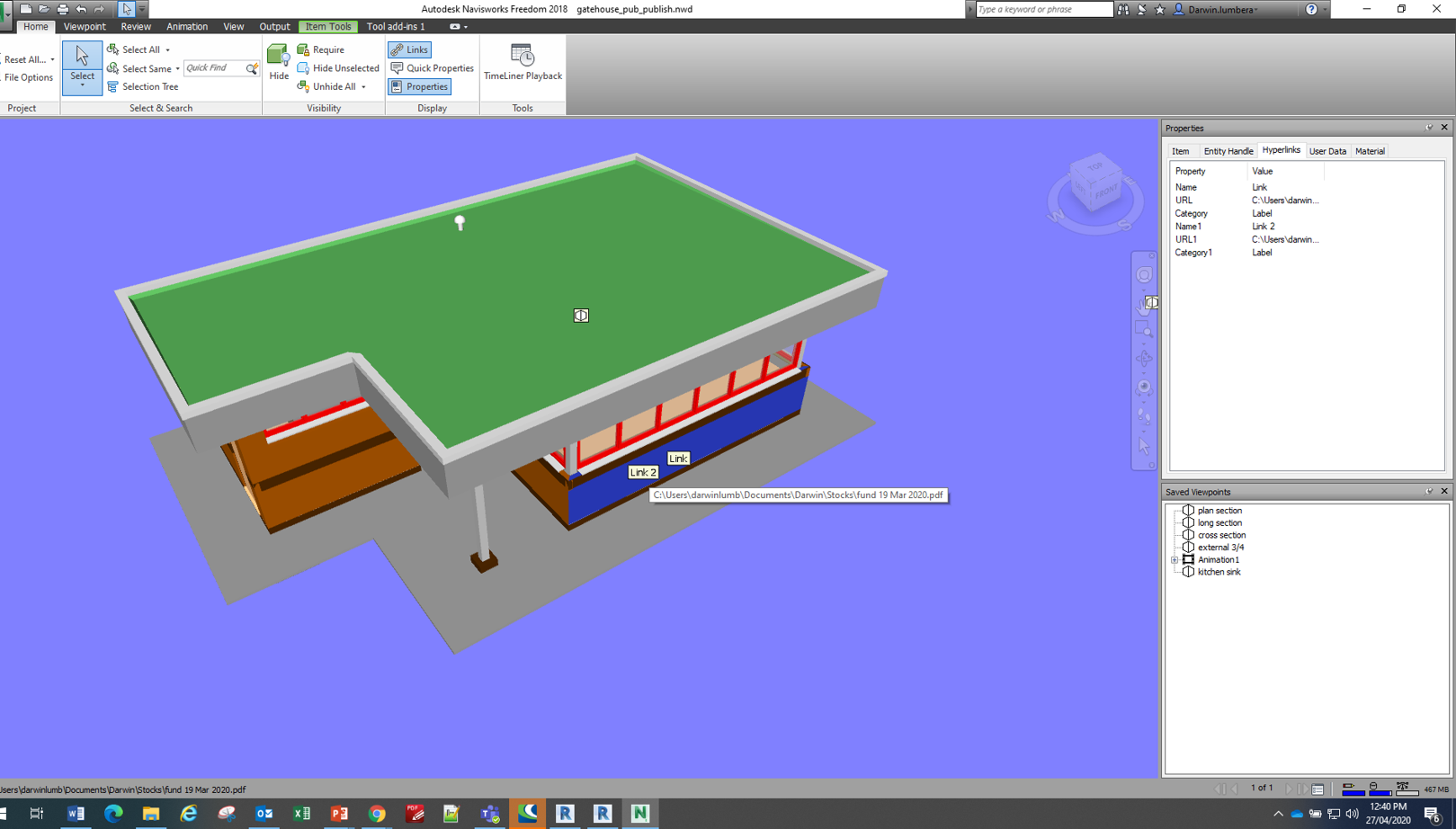
Task: Click the File Options button
Action: [x=28, y=77]
